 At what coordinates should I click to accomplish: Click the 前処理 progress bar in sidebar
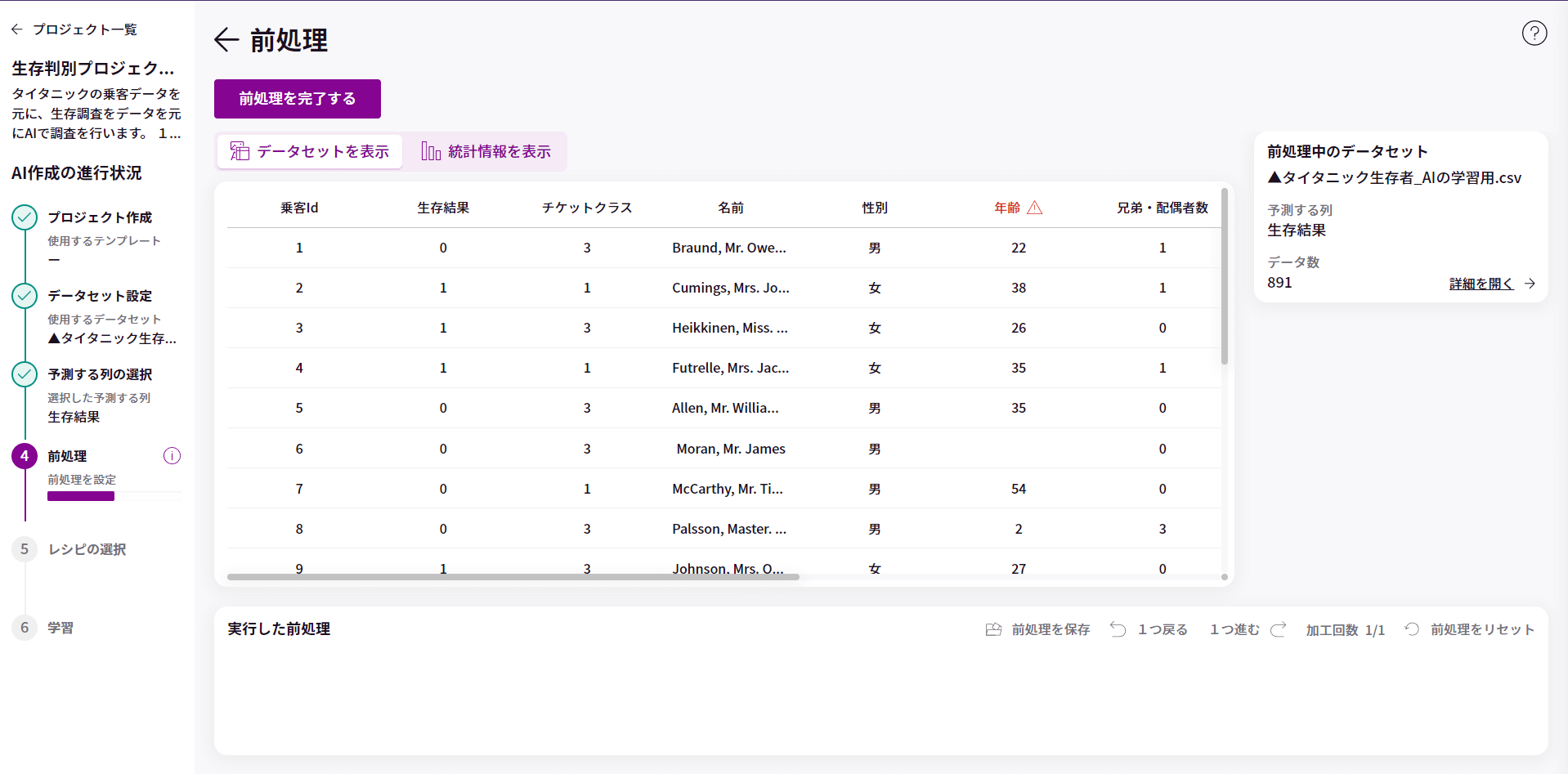pos(114,496)
